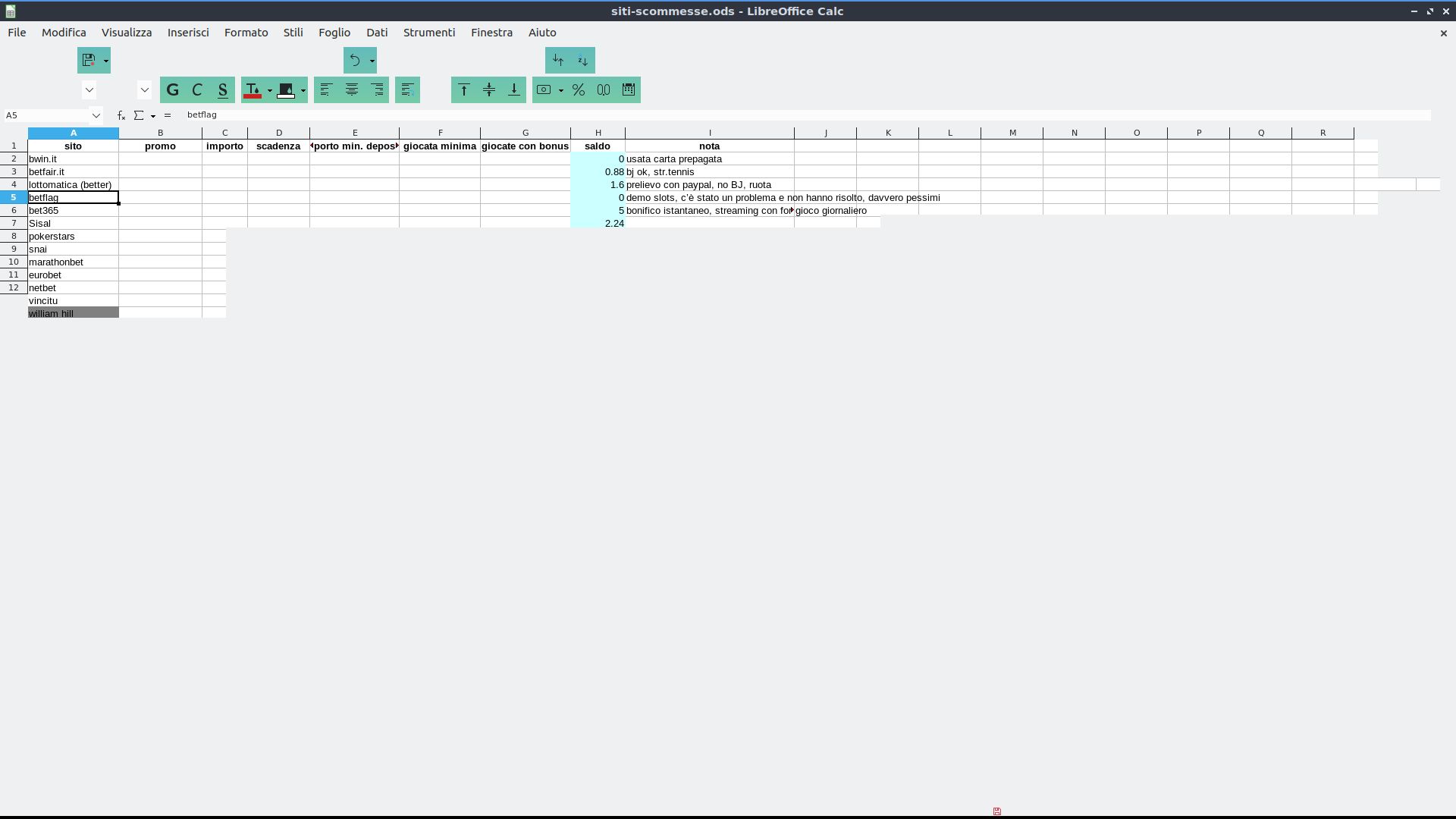Apply date format using calendar icon
This screenshot has height=819, width=1456.
pyautogui.click(x=629, y=89)
